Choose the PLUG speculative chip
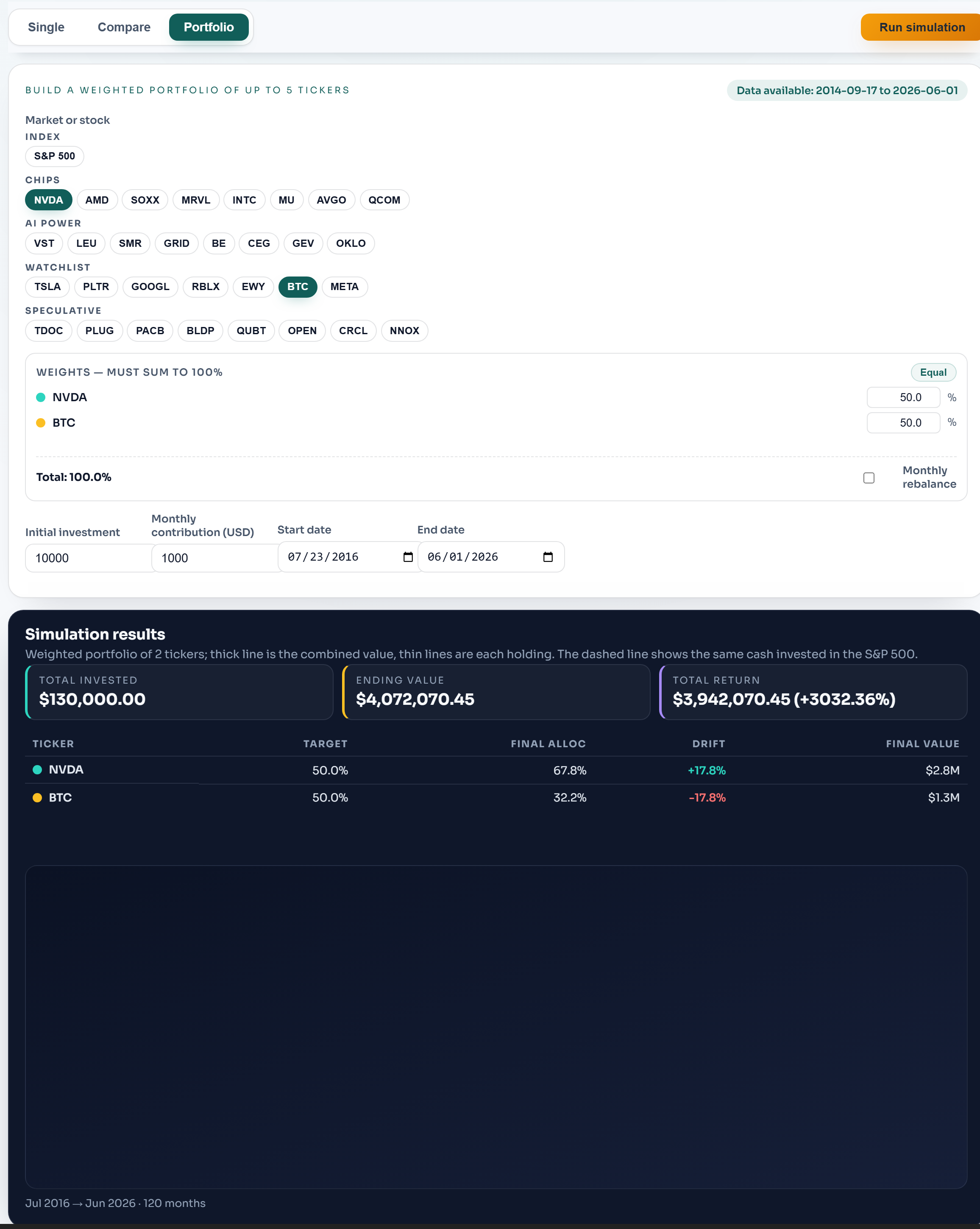Image resolution: width=980 pixels, height=1229 pixels. [100, 331]
